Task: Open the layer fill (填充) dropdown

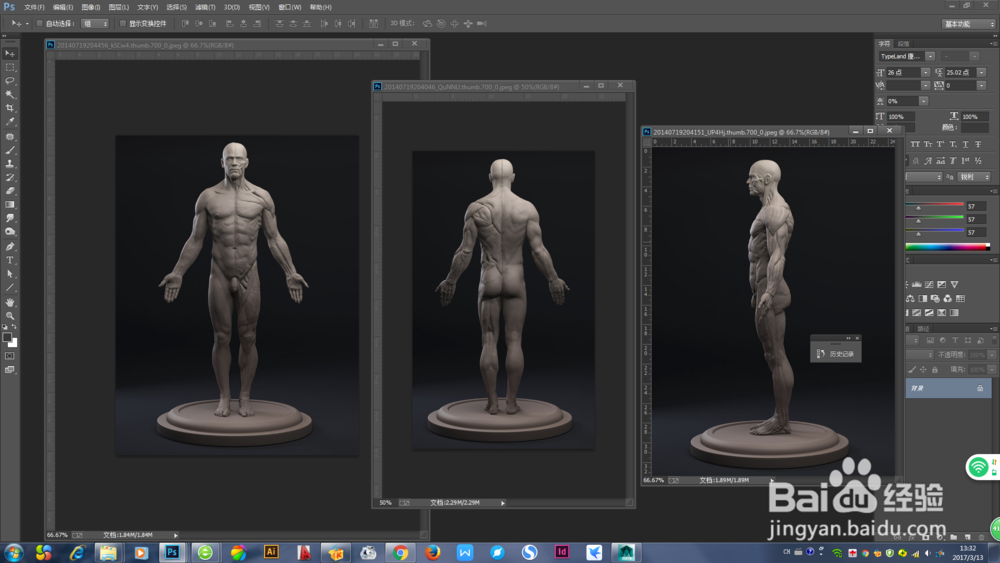Action: pos(992,370)
